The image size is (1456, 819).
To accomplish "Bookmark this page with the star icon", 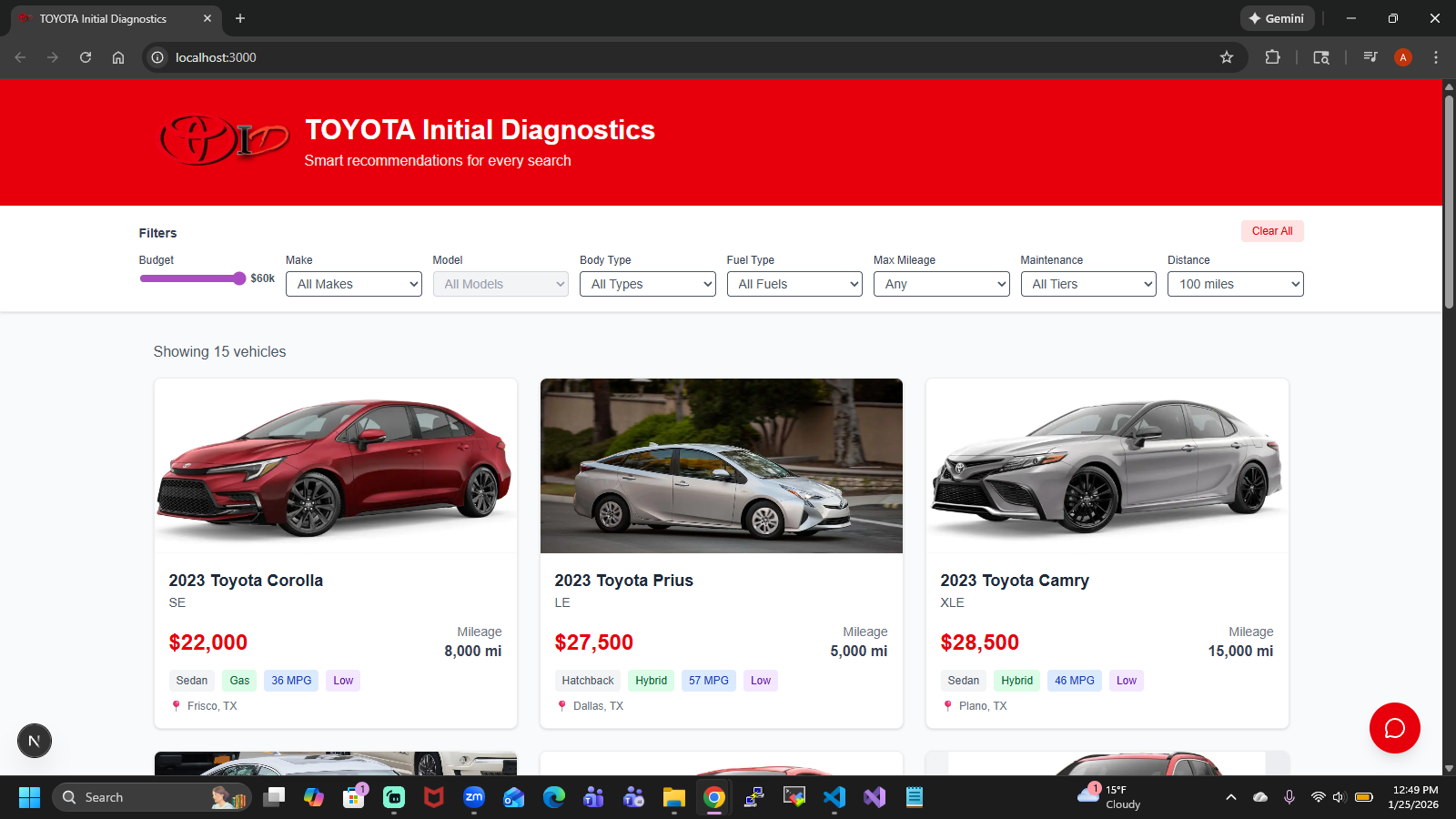I will 1227,57.
